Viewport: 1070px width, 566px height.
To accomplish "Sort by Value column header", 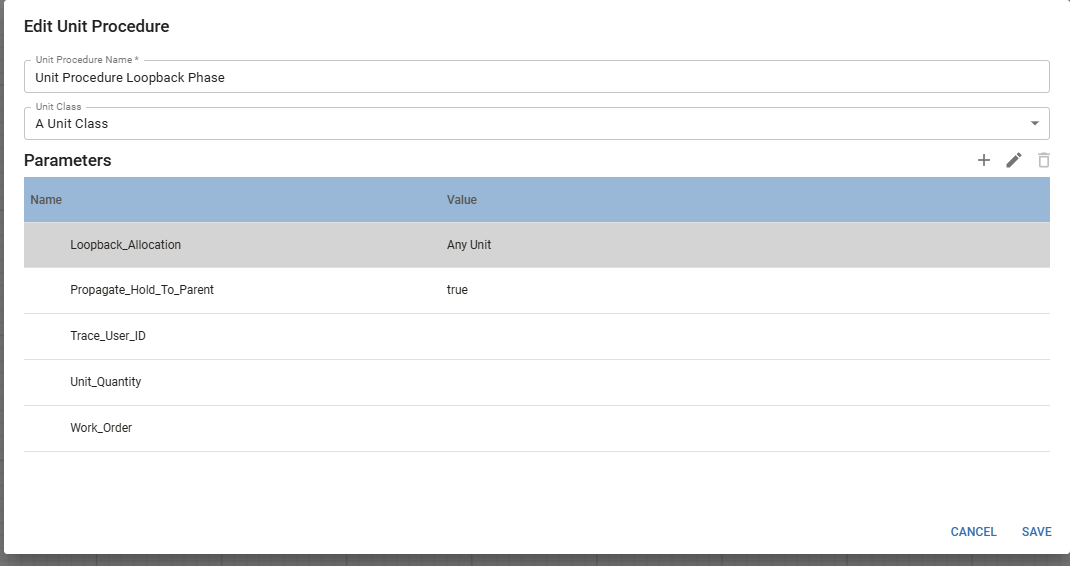I will point(462,200).
